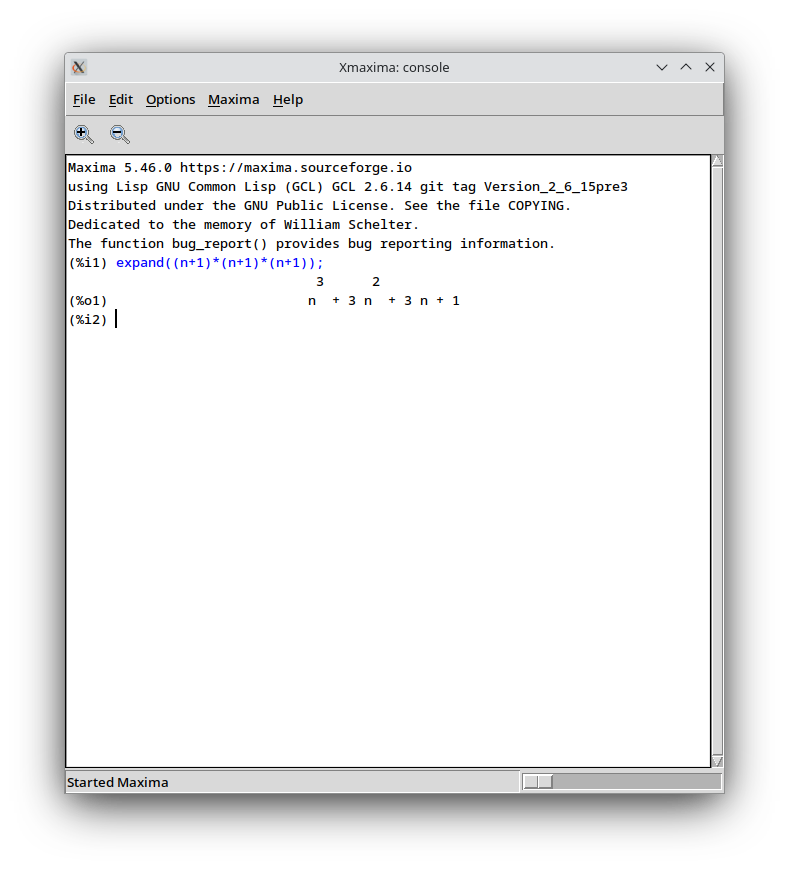Open the Edit menu
Image resolution: width=789 pixels, height=870 pixels.
pyautogui.click(x=121, y=100)
